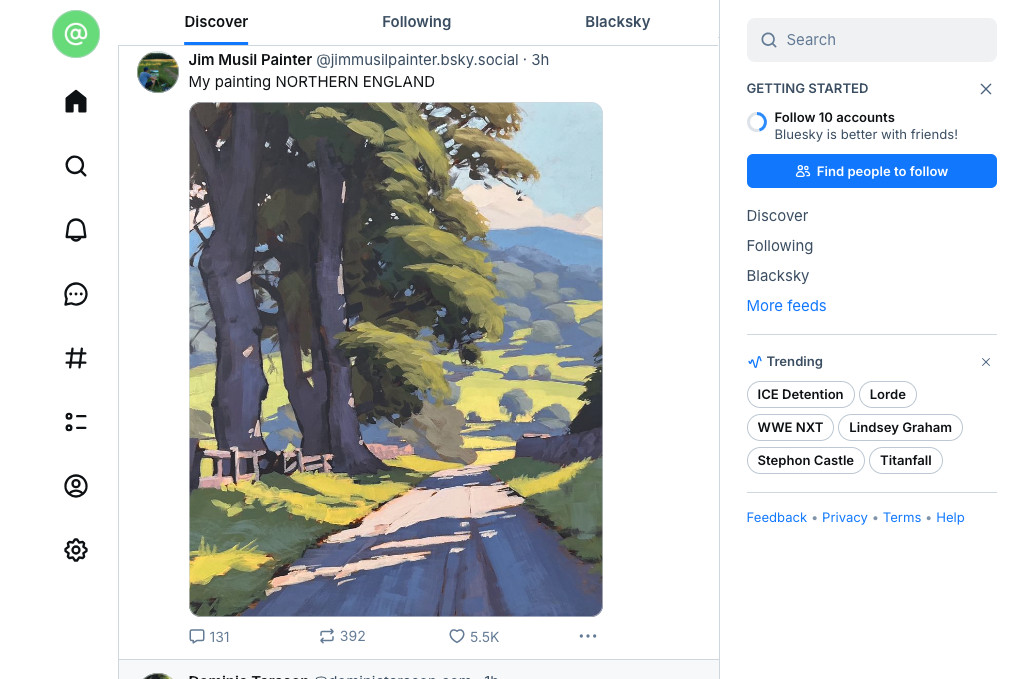
Task: Open the More feeds link
Action: [786, 306]
